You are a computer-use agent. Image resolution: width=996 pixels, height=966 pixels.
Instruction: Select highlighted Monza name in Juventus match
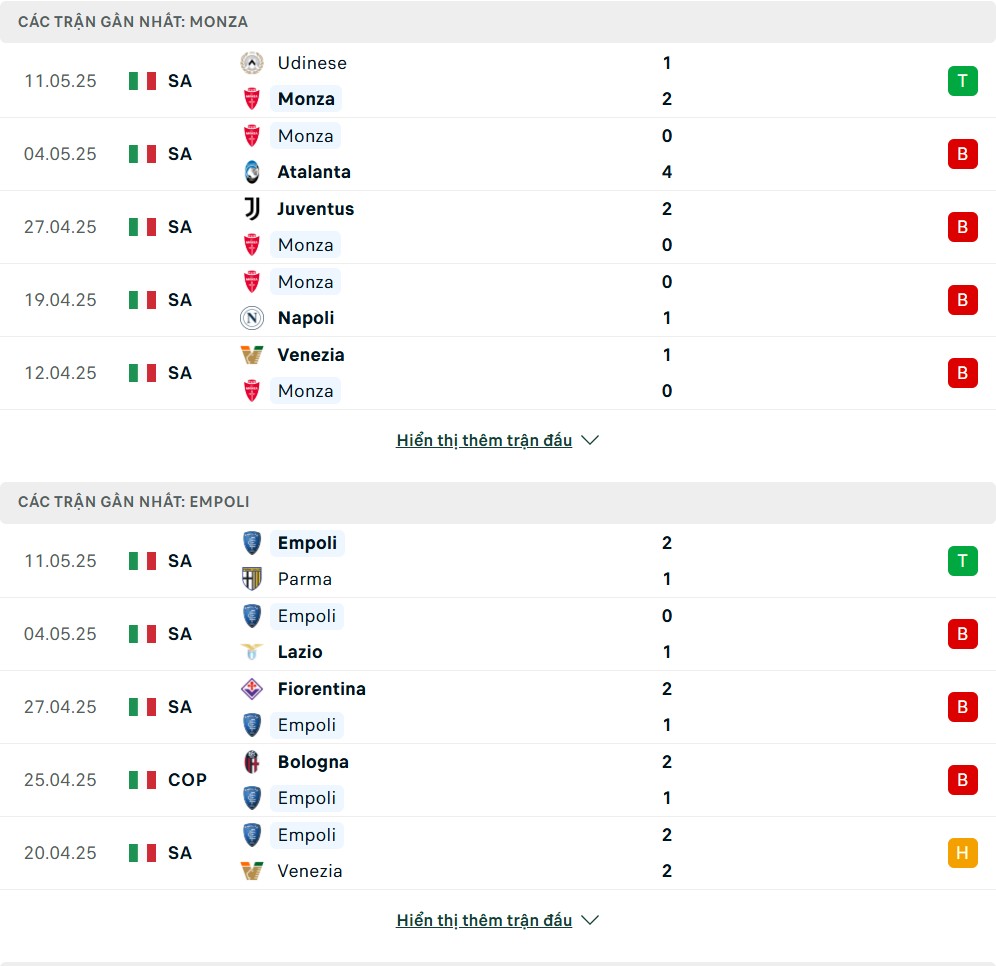(x=306, y=245)
